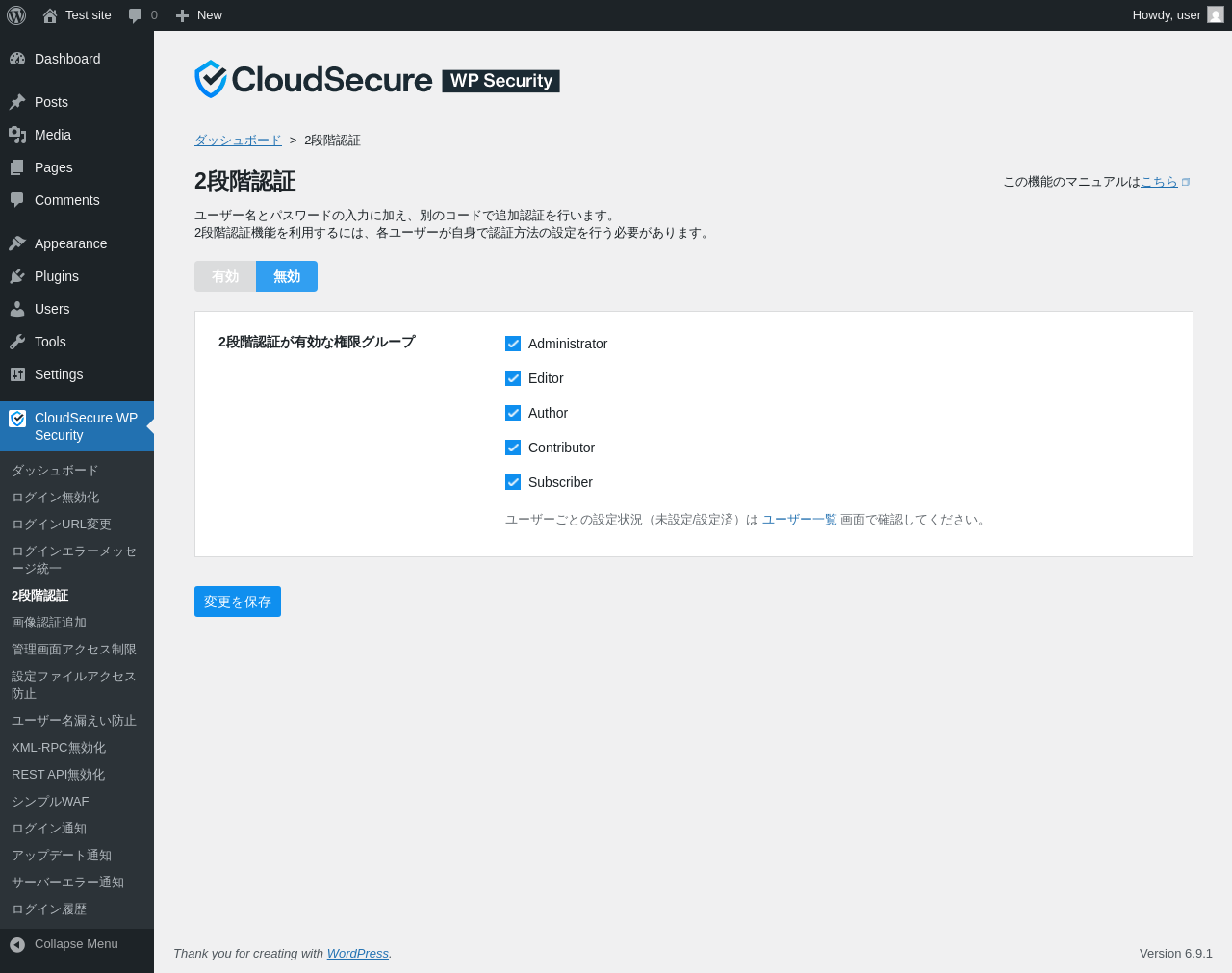This screenshot has width=1232, height=973.
Task: Click the WordPress logo icon
Action: 16,15
